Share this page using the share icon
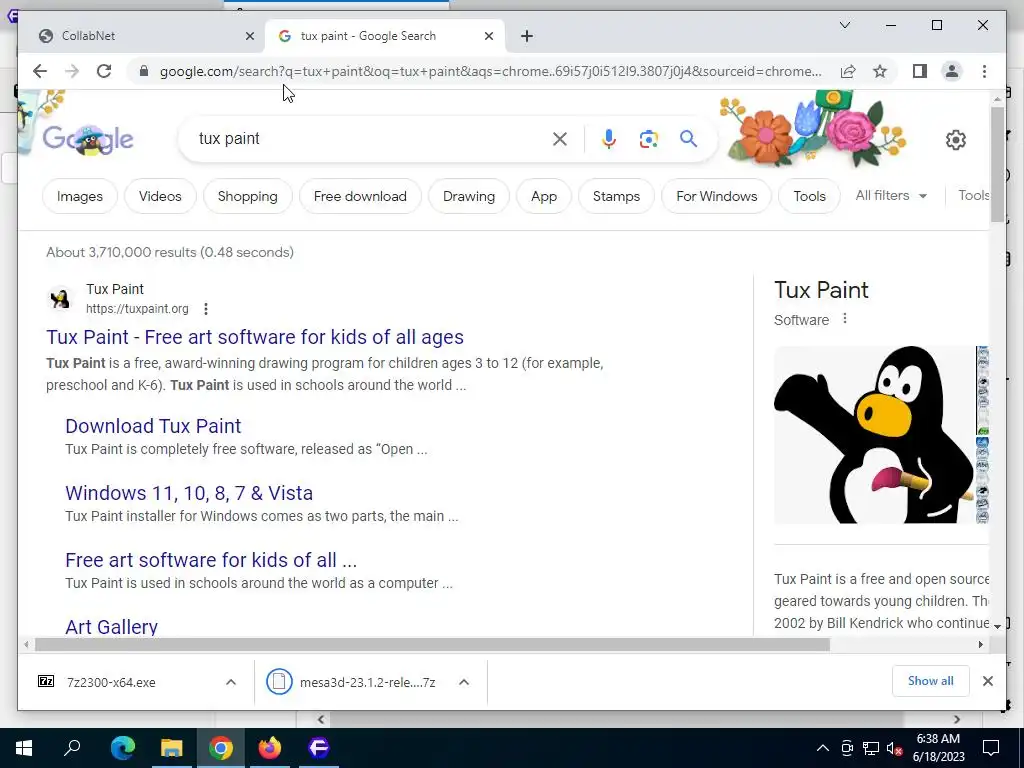The width and height of the screenshot is (1024, 768). 848,71
